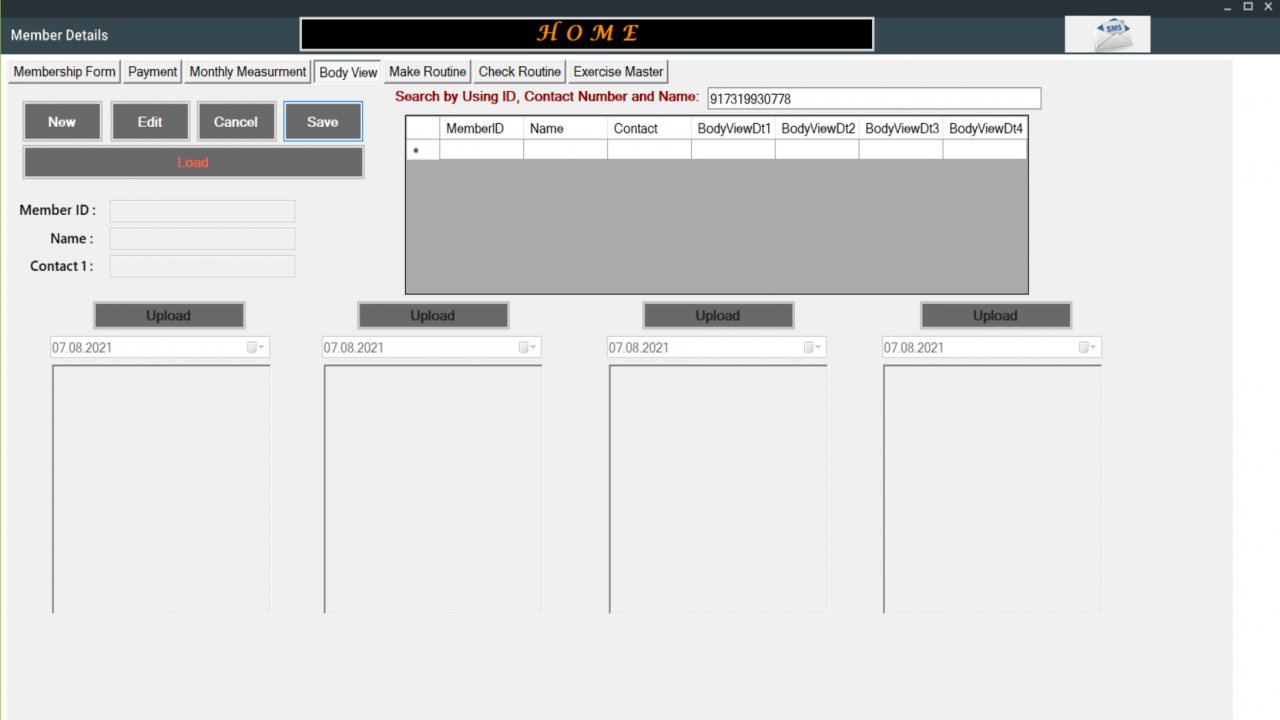Viewport: 1280px width, 720px height.
Task: Click the first Upload button
Action: click(169, 315)
